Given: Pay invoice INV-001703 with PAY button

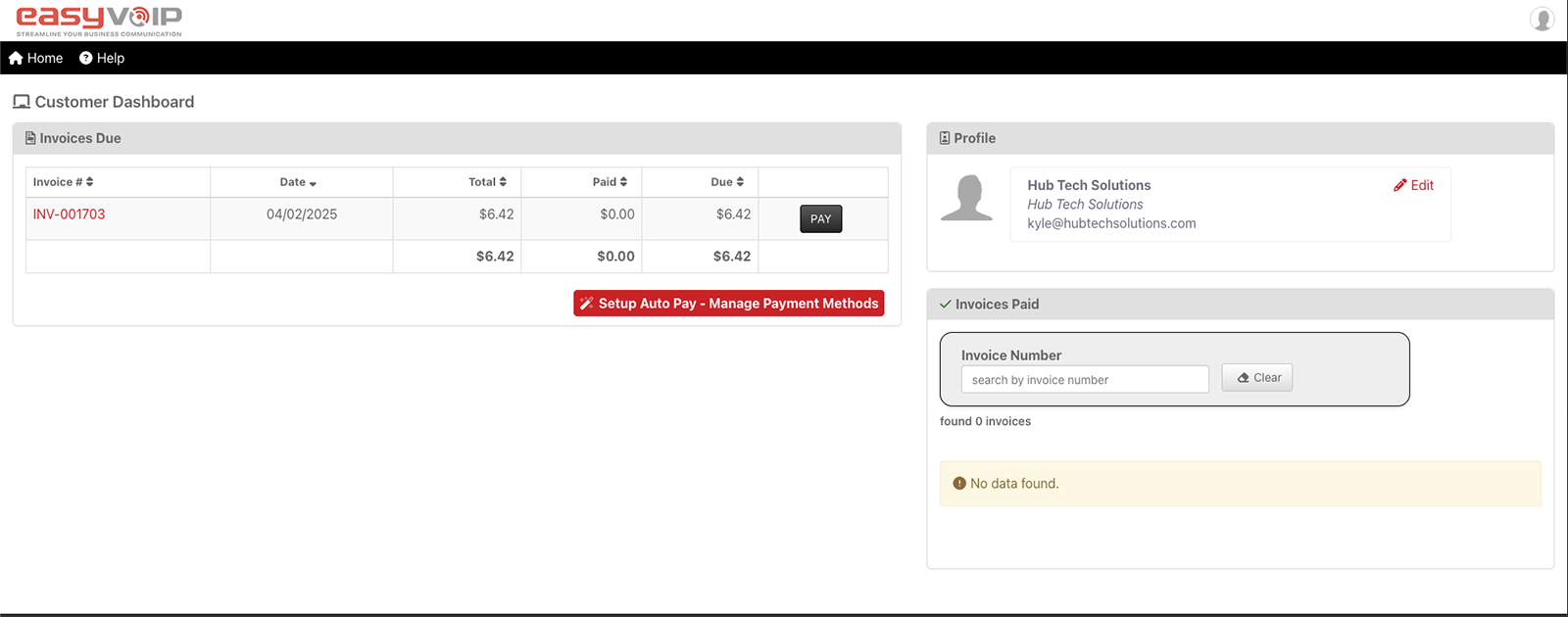Looking at the screenshot, I should pyautogui.click(x=821, y=219).
